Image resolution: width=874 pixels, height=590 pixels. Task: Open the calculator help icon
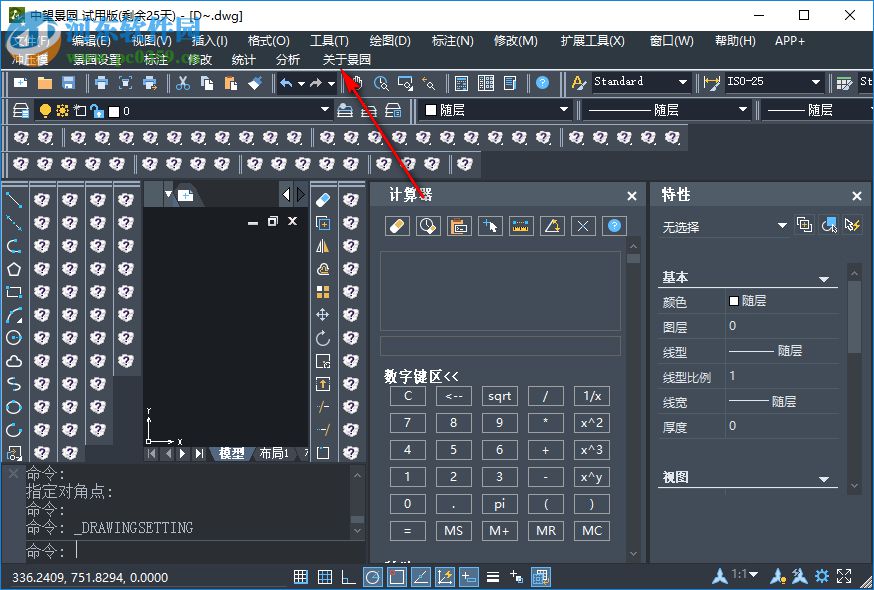click(x=613, y=226)
